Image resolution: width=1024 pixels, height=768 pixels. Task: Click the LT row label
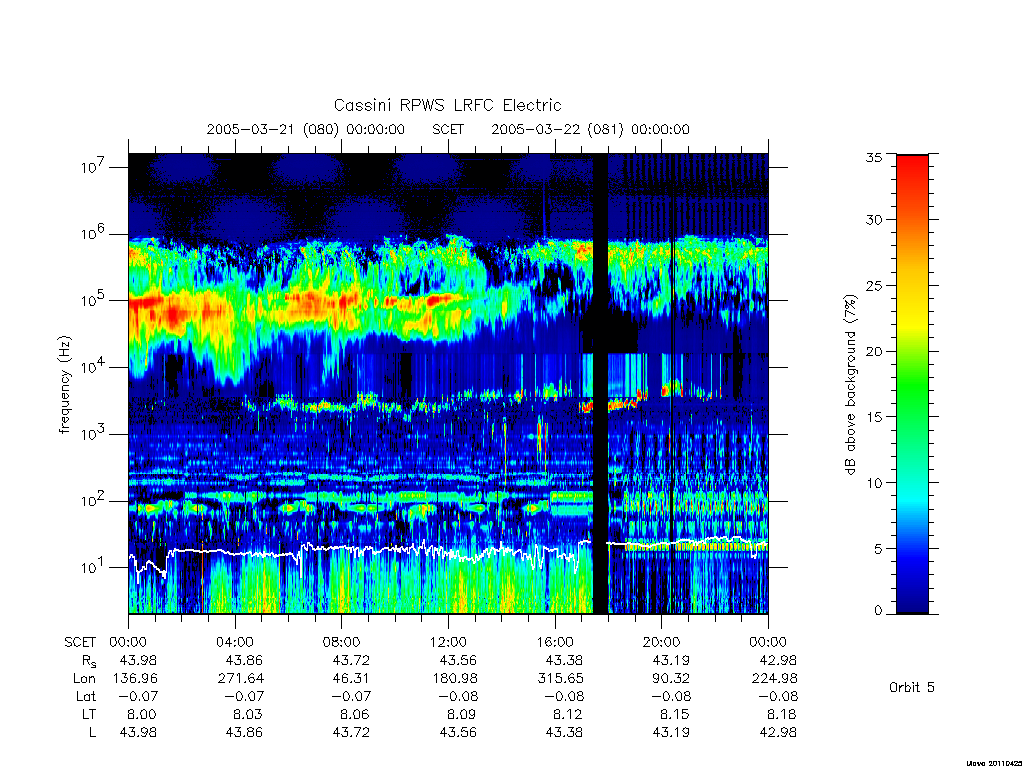[x=89, y=714]
